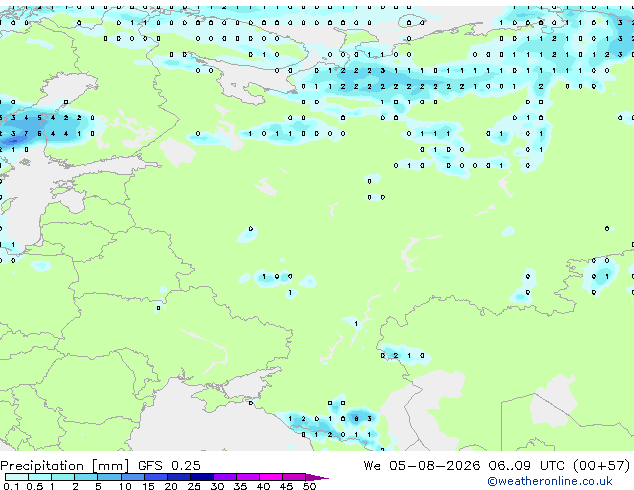
Task: Click the "50" legend scale label
Action: (309, 486)
